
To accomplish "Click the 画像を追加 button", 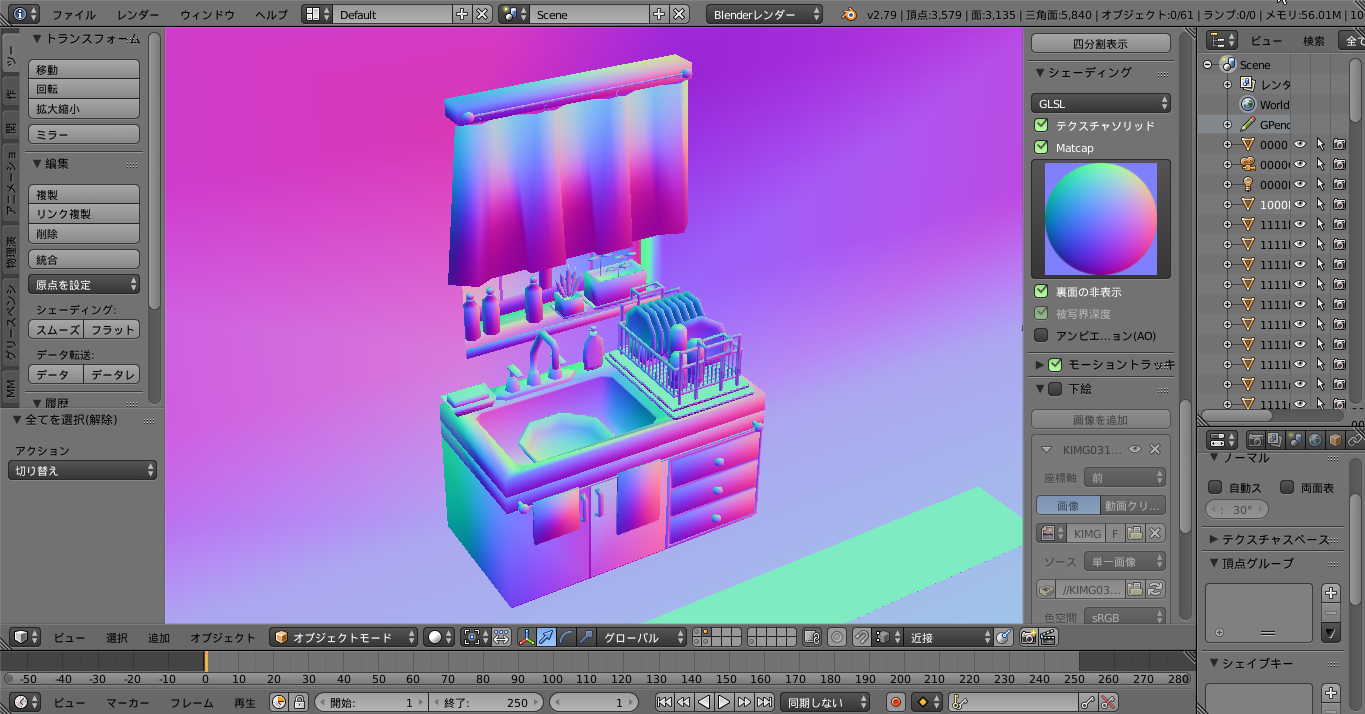I will (x=1101, y=419).
